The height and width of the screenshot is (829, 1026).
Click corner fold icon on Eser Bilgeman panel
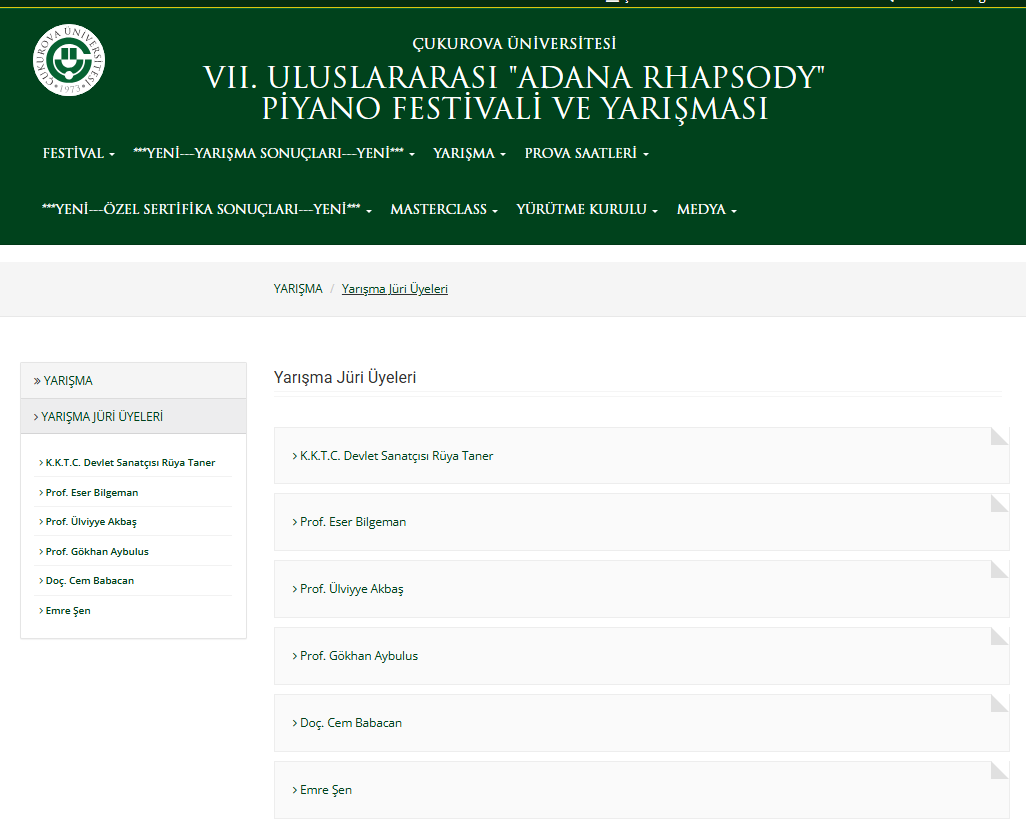(999, 503)
